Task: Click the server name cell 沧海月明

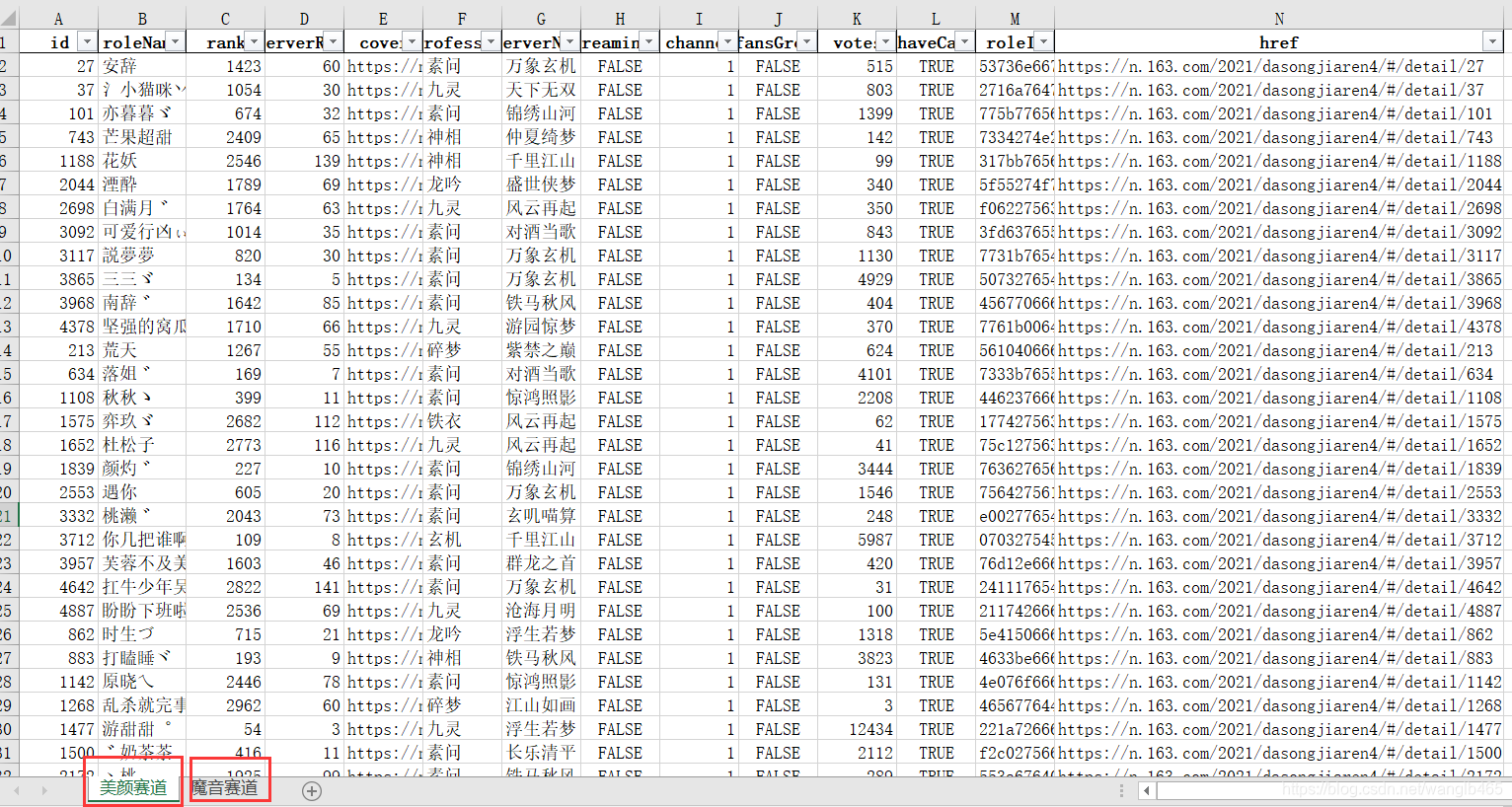Action: point(541,611)
